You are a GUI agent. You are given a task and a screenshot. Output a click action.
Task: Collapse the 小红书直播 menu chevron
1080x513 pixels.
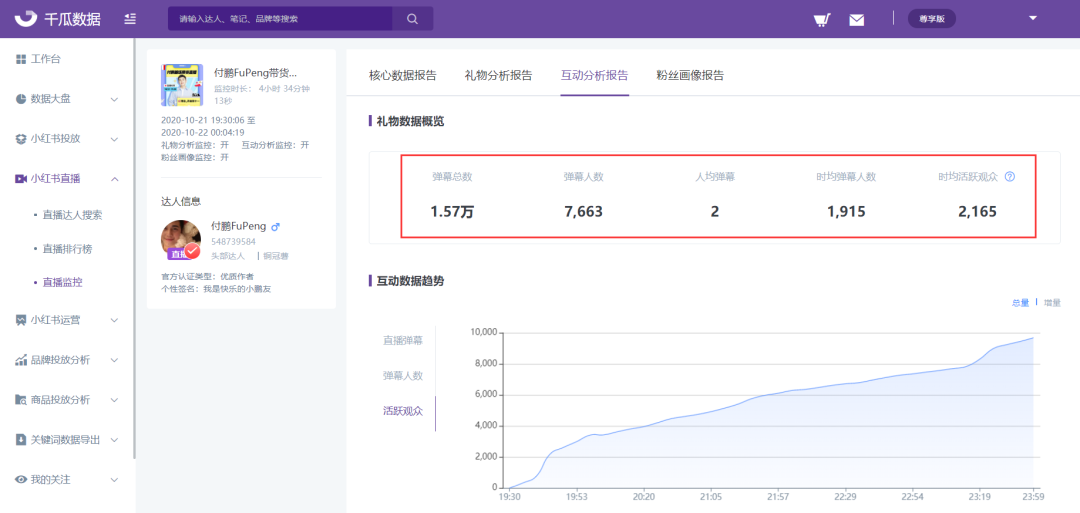point(114,179)
